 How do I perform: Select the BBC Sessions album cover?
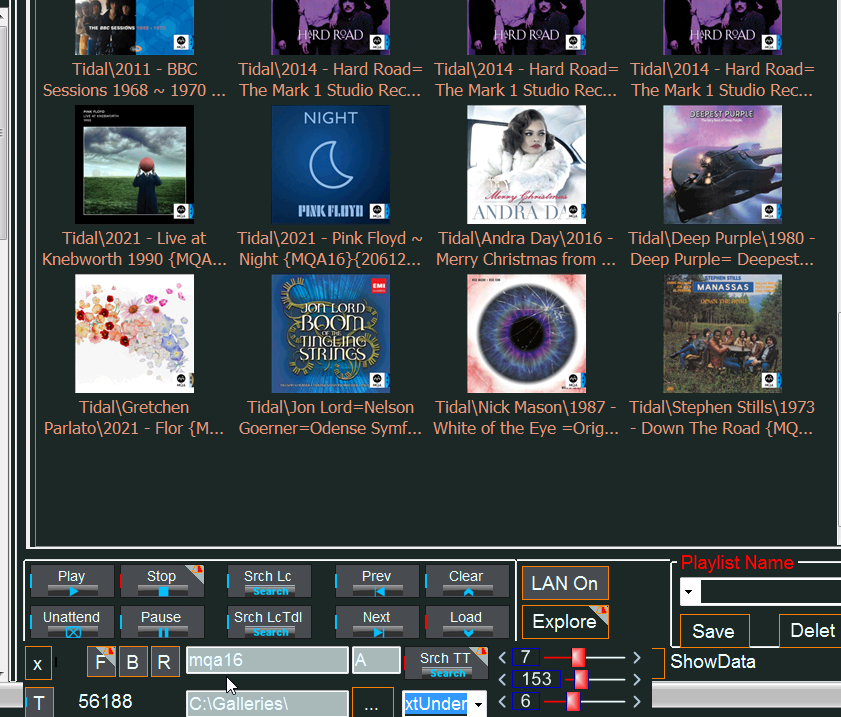click(135, 27)
